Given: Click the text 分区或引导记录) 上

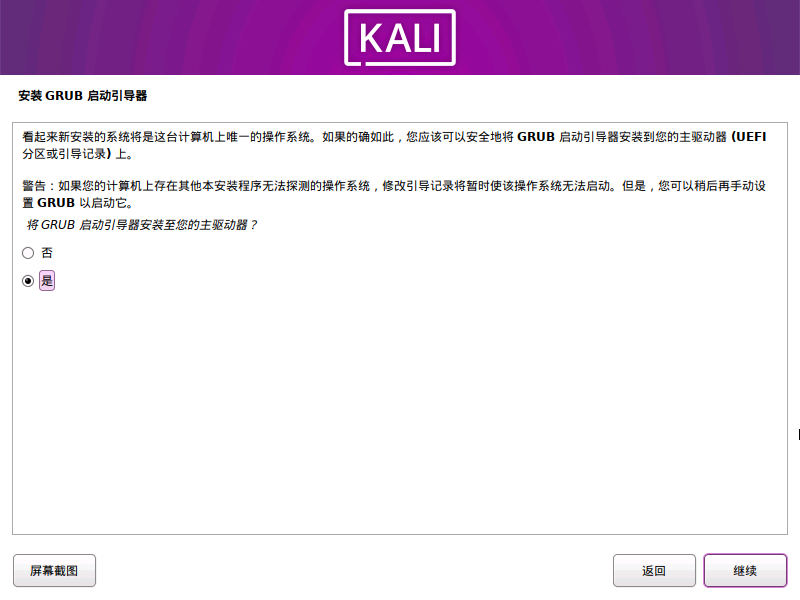Looking at the screenshot, I should pos(78,154).
